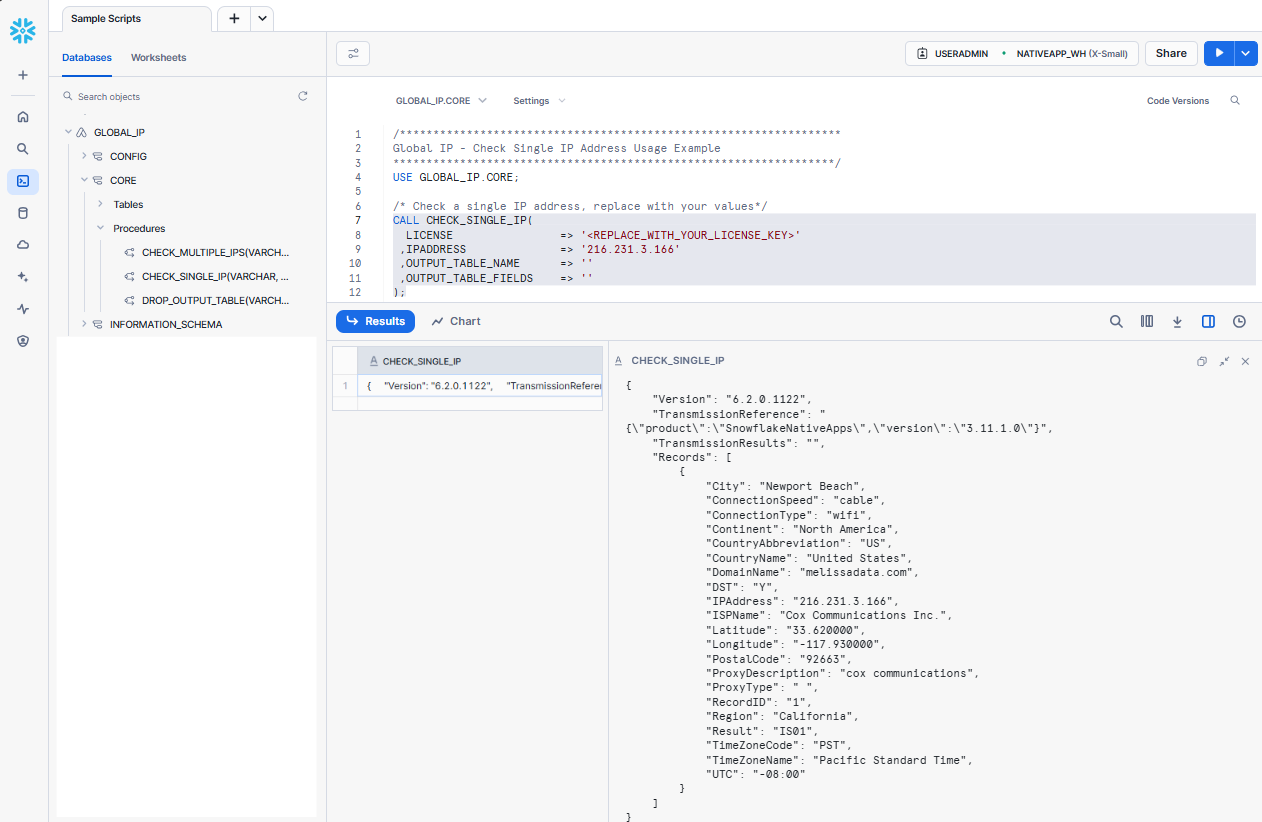
Task: Click the <REPLACE_WITH_YOUR_LICENSE_KEY> text
Action: (x=690, y=235)
